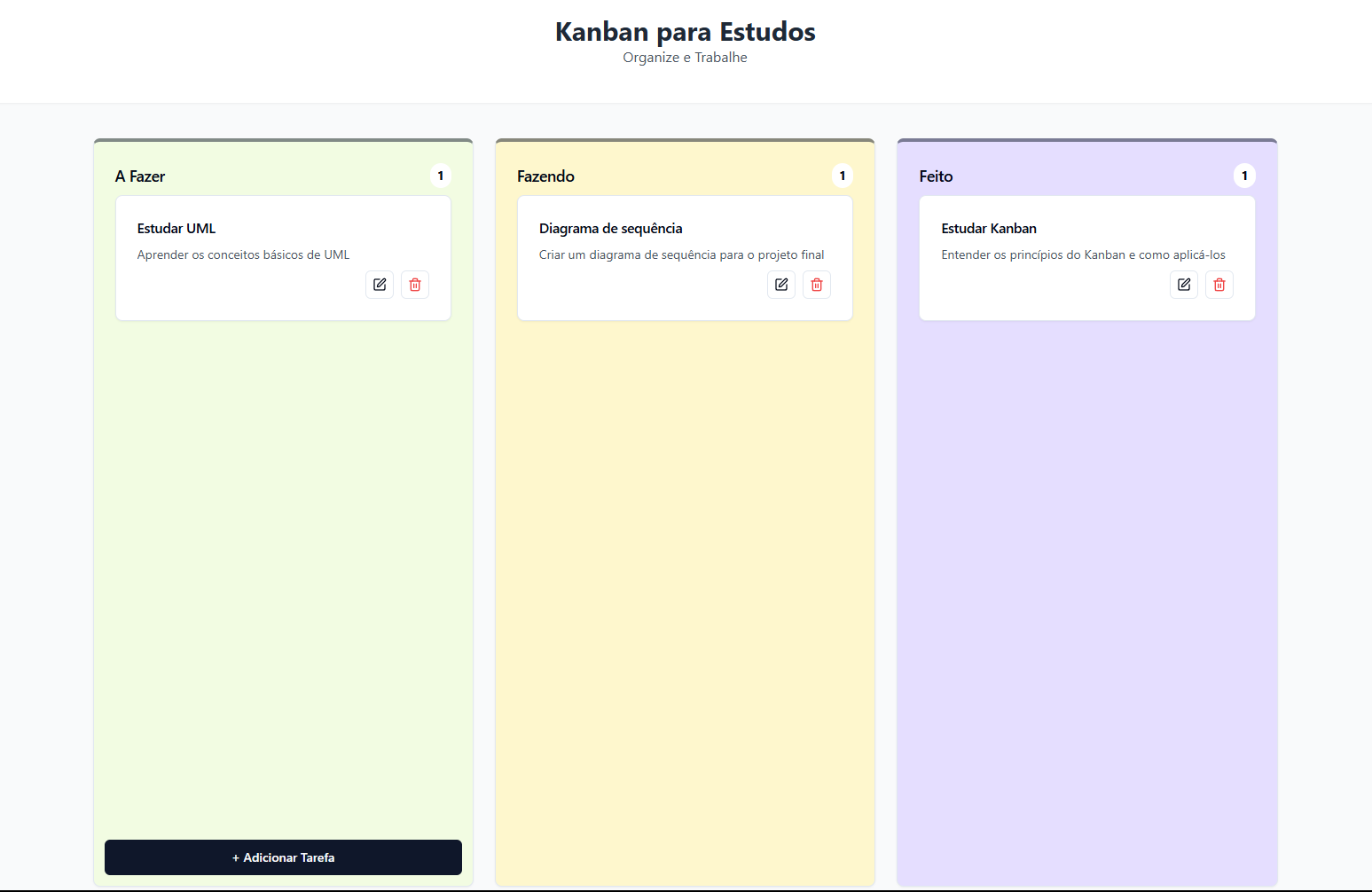
Task: Click the empty area of the Feito column
Action: (x=1086, y=576)
